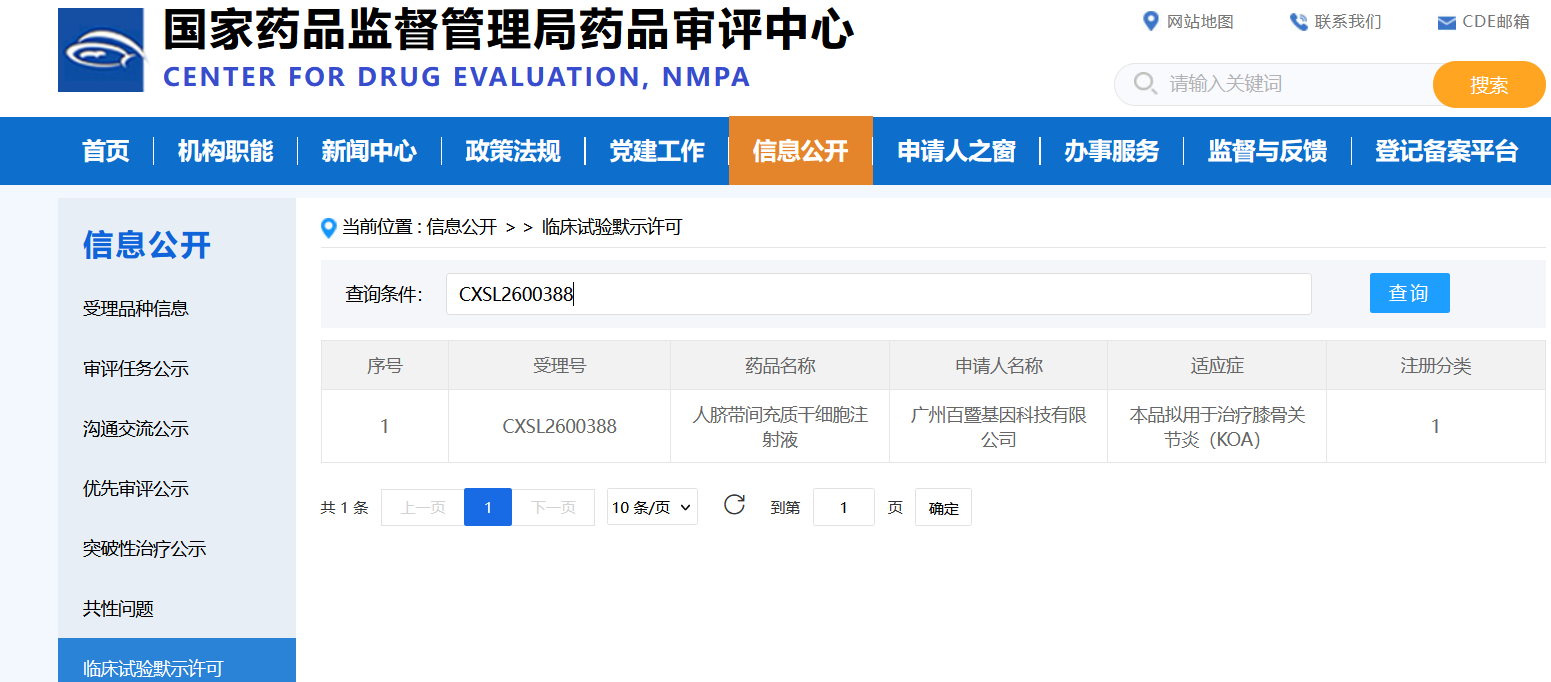Click the magnifier icon in the search box

tap(1145, 83)
